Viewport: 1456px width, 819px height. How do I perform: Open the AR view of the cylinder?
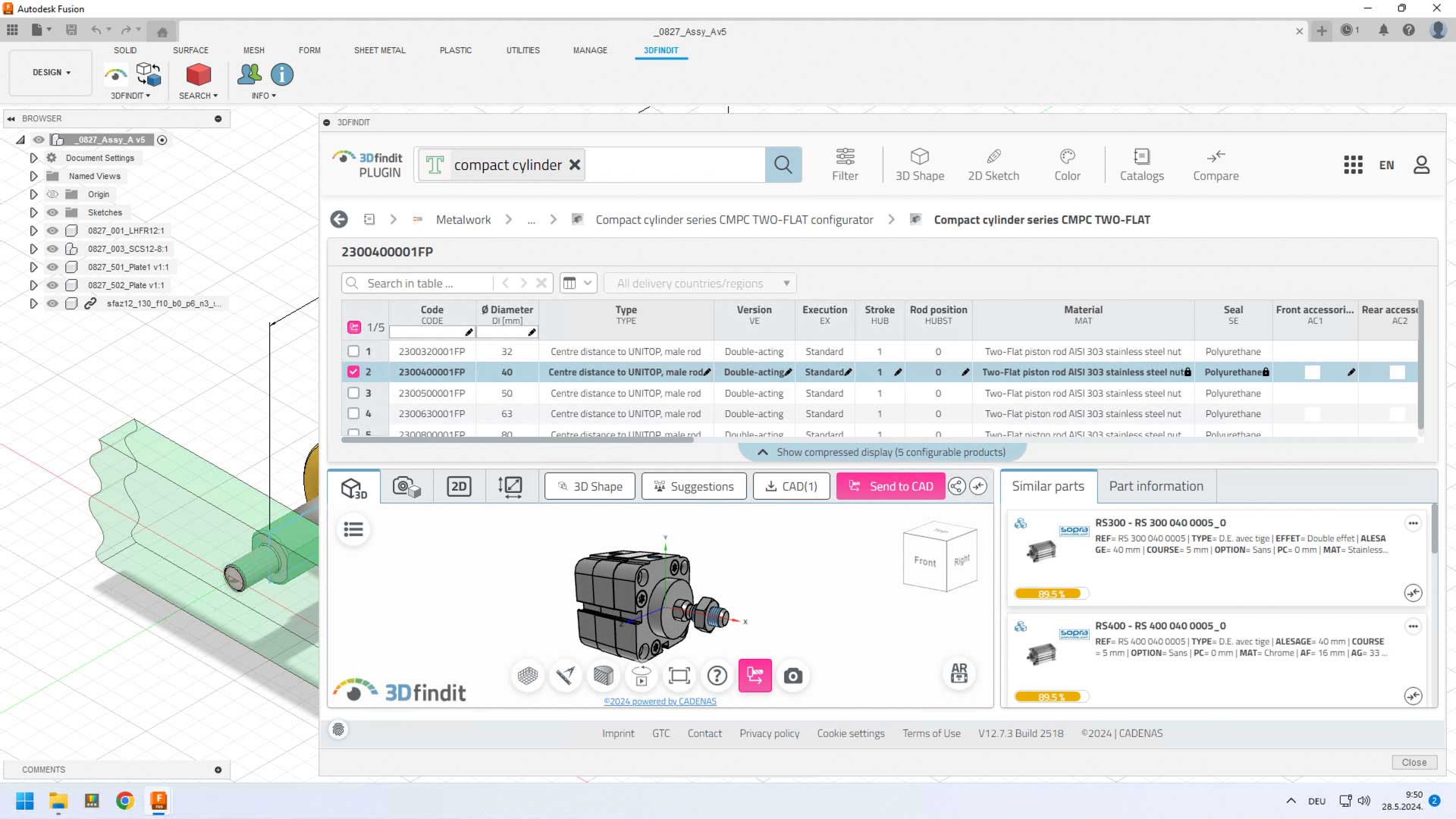point(959,673)
